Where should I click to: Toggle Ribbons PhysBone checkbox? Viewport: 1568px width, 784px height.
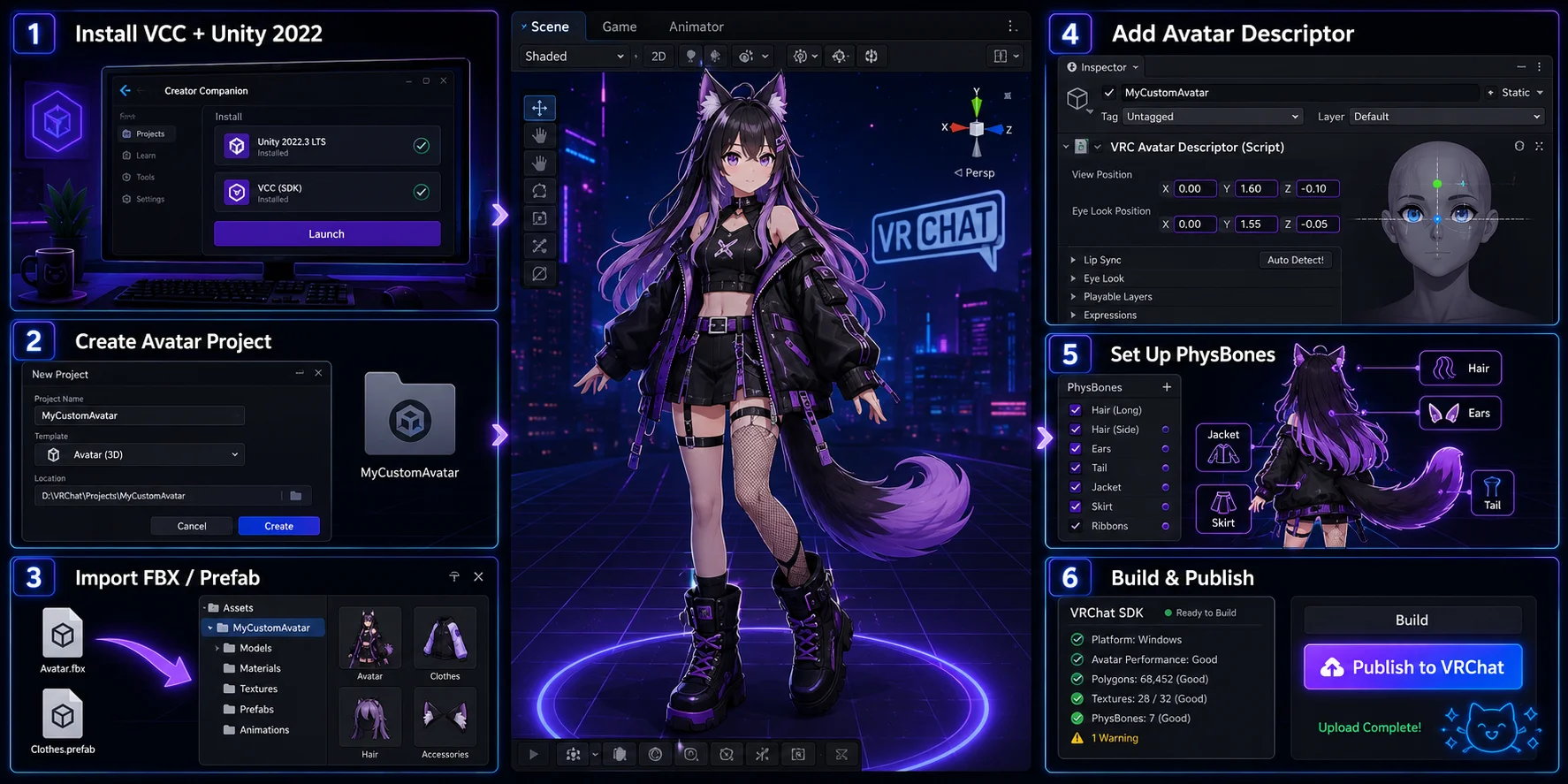tap(1076, 526)
